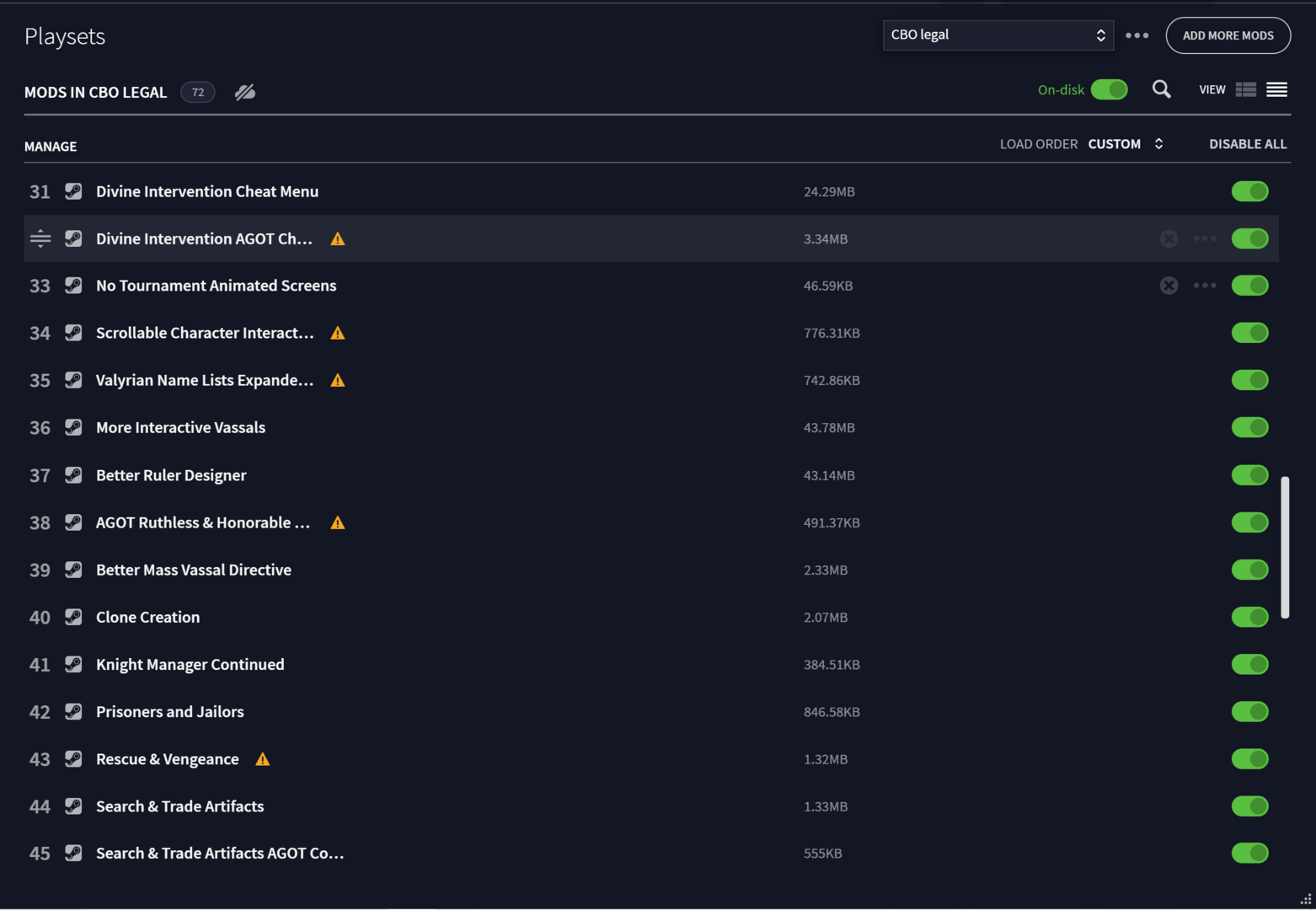
Task: Disable More Interactive Vassals mod
Action: [x=1249, y=427]
